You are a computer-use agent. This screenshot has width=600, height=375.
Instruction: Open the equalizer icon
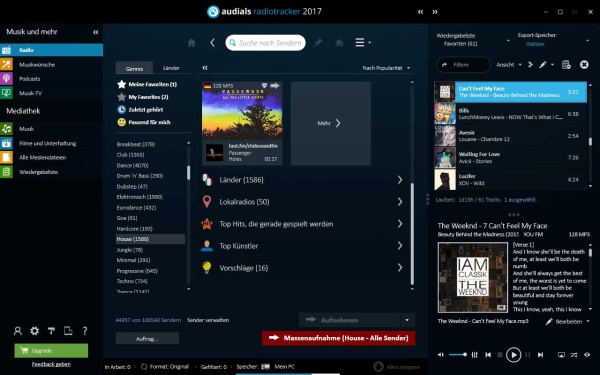click(x=474, y=355)
